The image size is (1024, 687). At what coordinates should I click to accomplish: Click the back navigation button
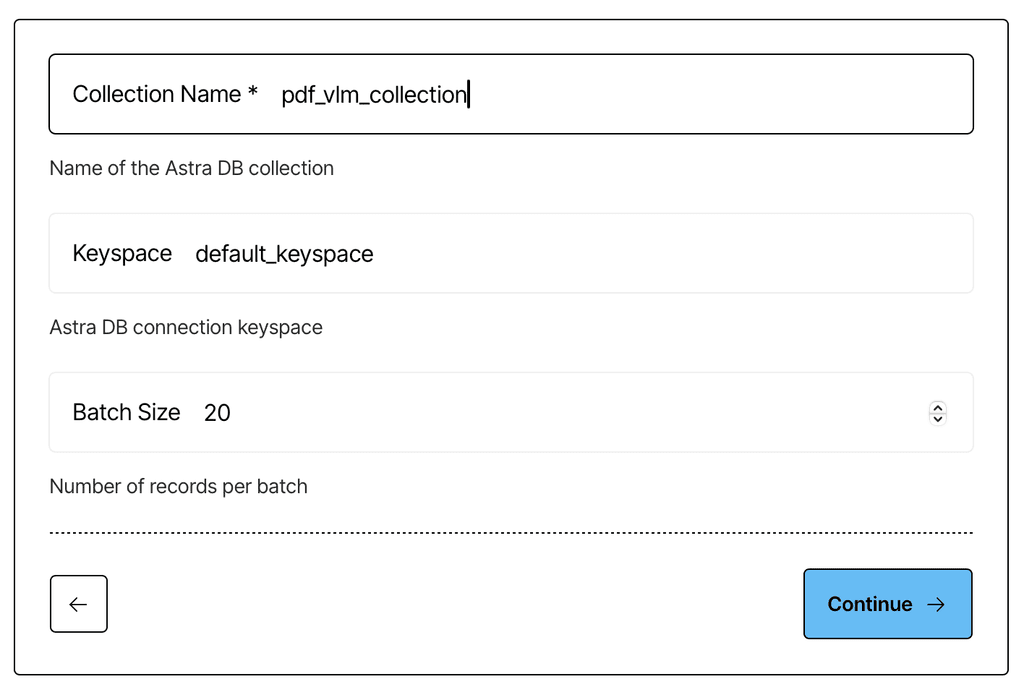(79, 604)
